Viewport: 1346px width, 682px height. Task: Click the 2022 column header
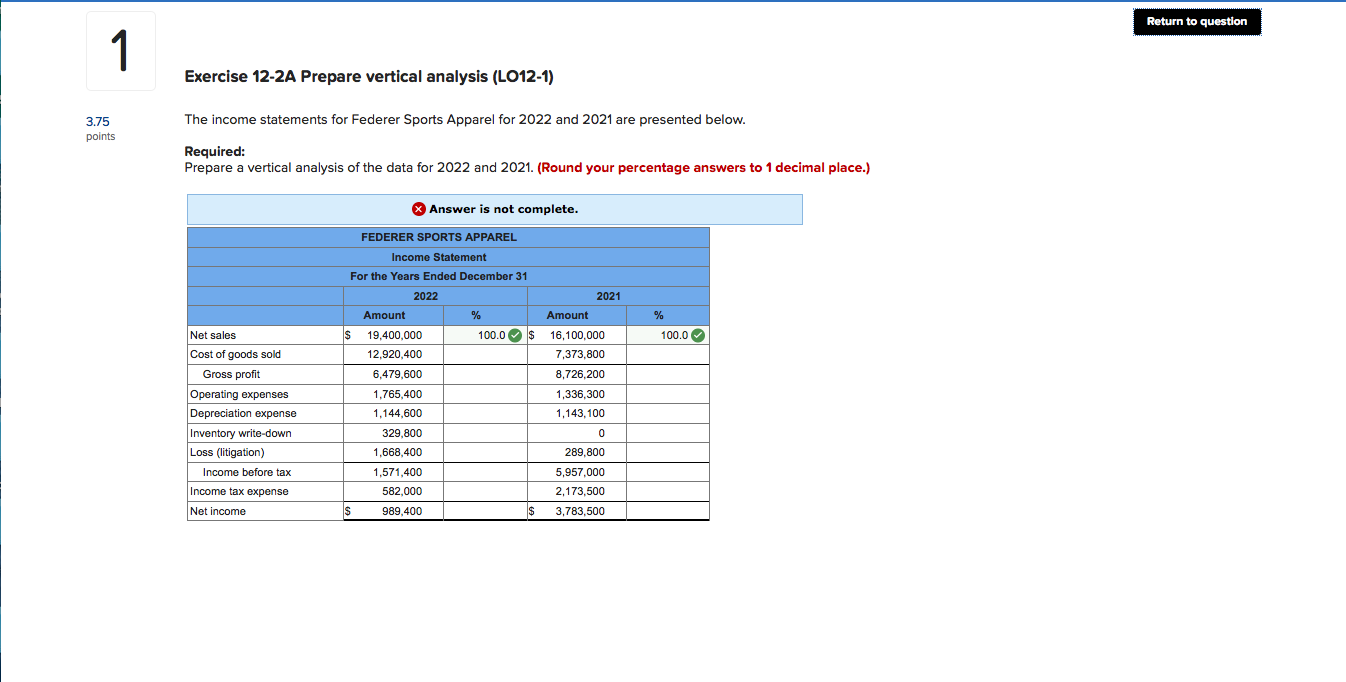[x=425, y=296]
